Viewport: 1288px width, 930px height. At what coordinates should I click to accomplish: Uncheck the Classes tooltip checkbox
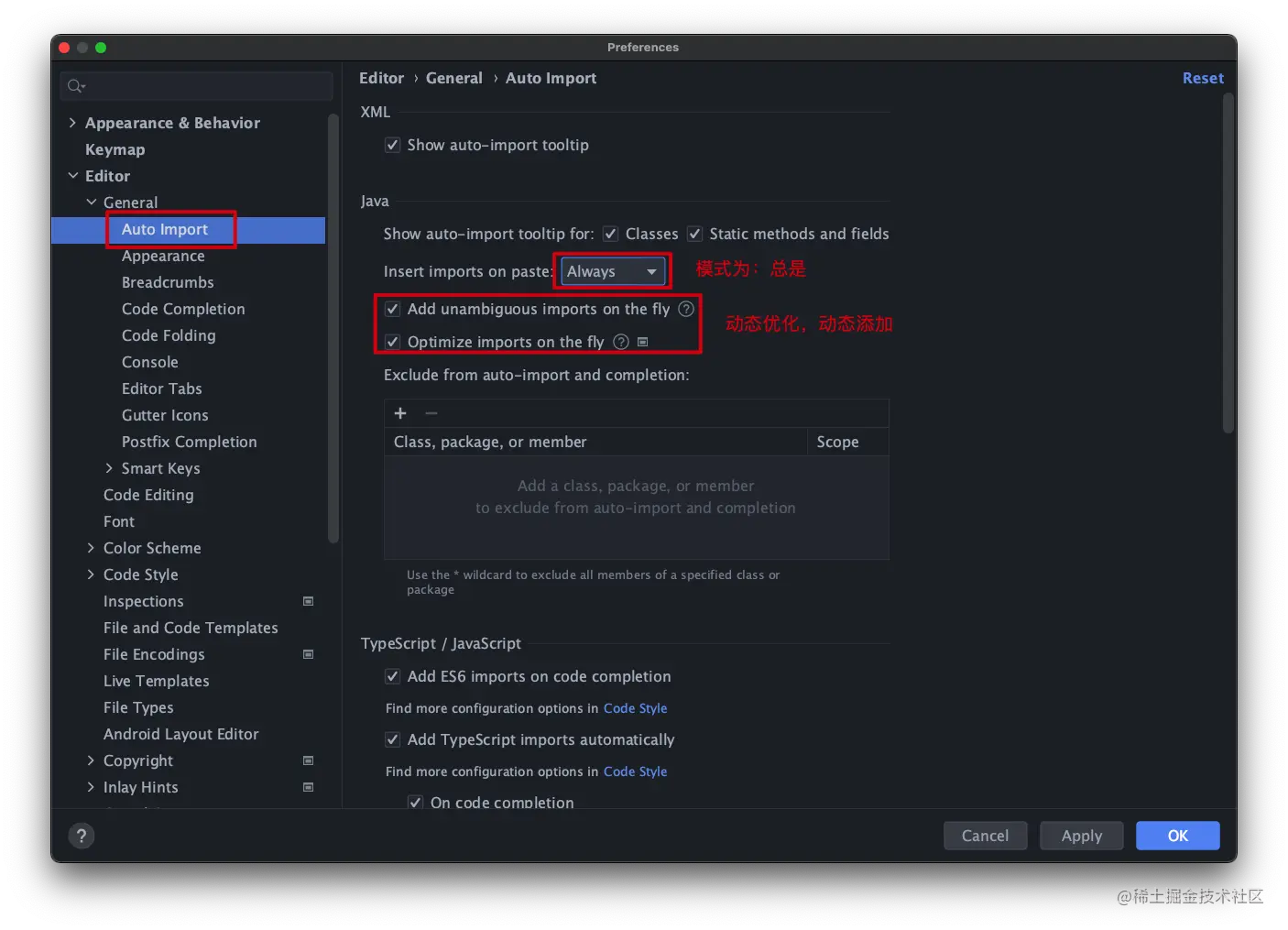coord(611,234)
